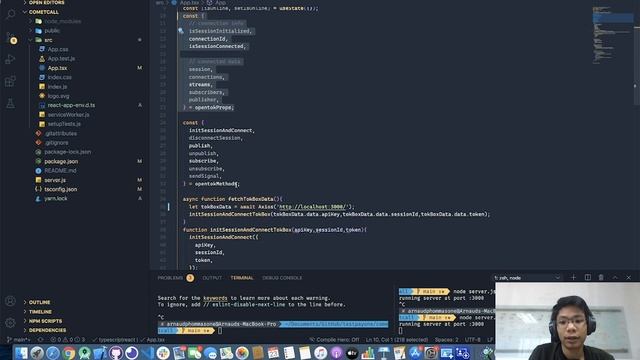Screen dimensions: 640x360
Task: Switch to the TERMINAL tab
Action: [x=242, y=278]
